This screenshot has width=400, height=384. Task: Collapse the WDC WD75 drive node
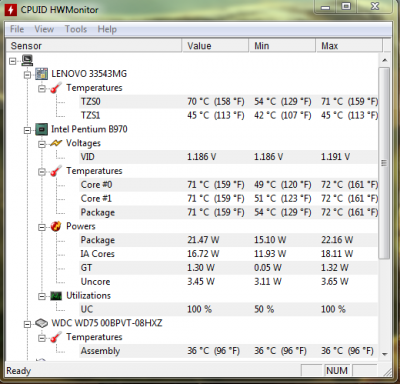coord(27,324)
